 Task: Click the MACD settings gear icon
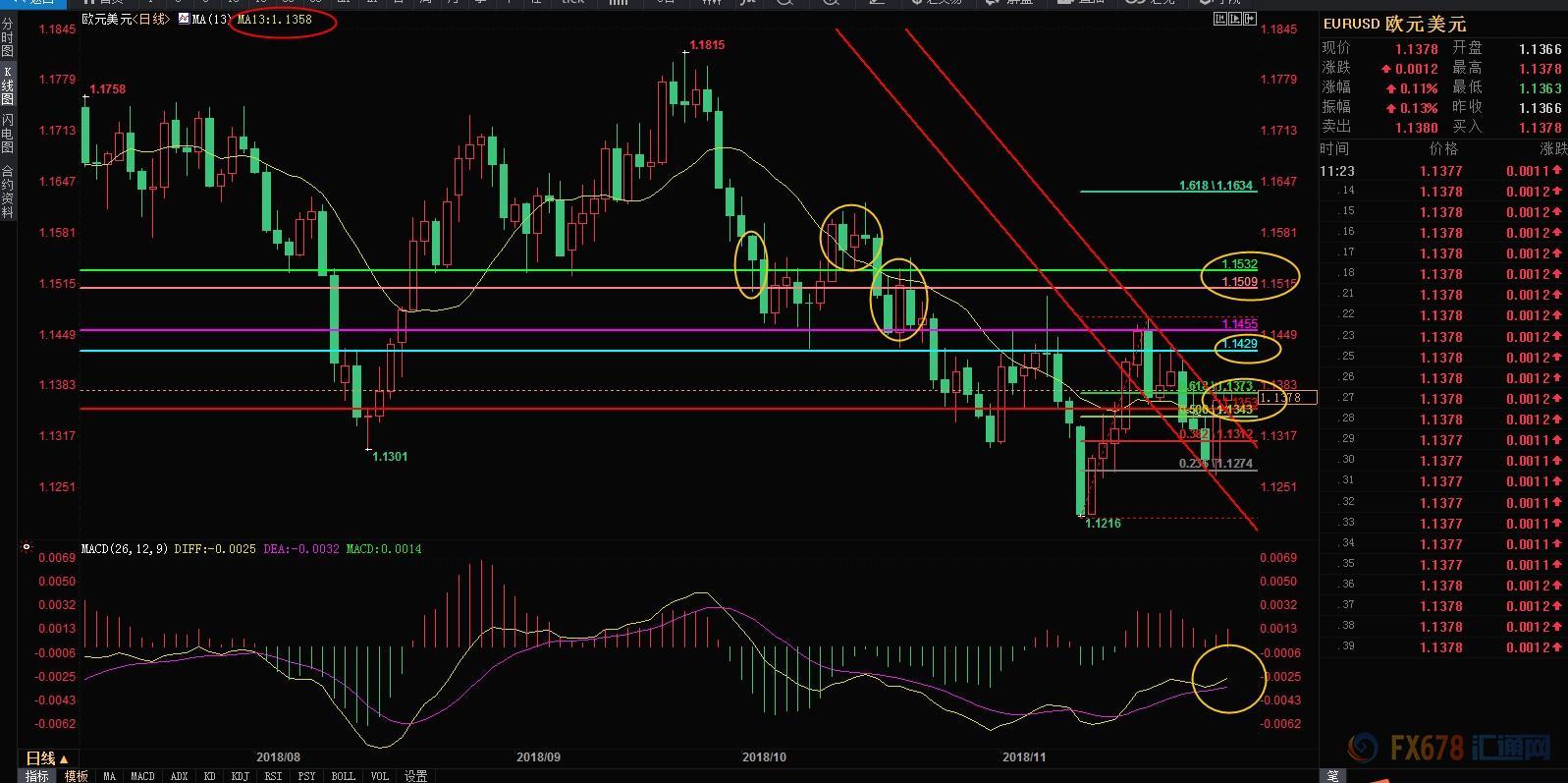coord(27,548)
